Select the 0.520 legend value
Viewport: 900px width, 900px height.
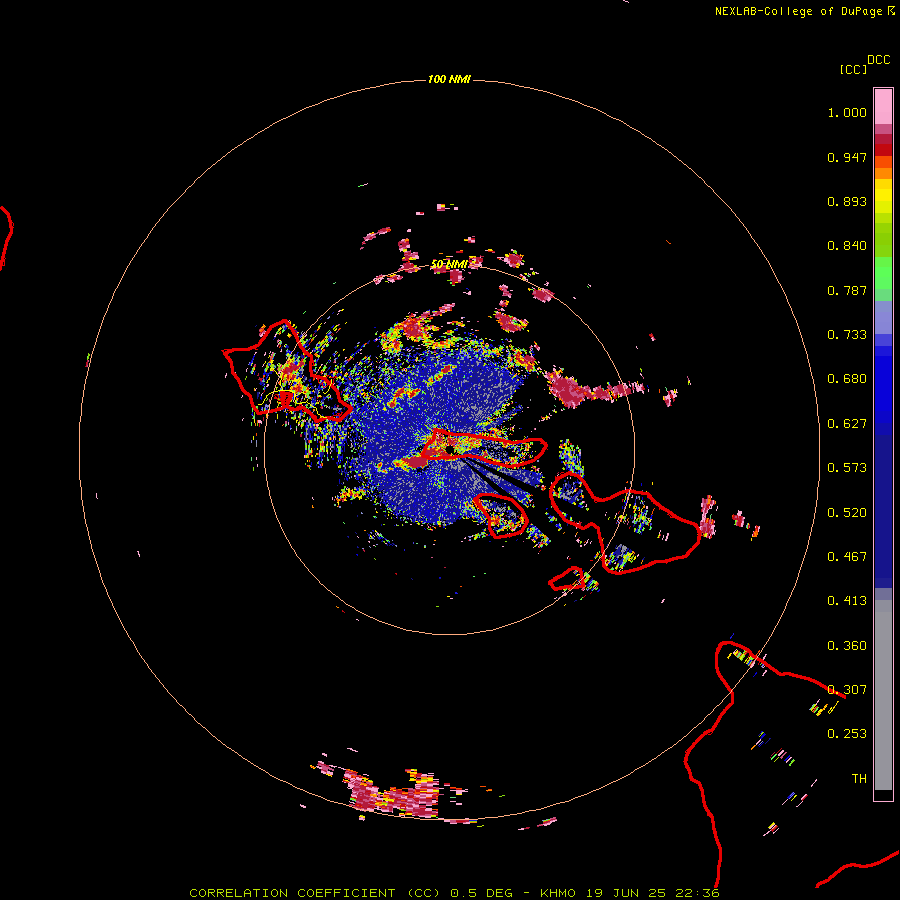tap(847, 513)
